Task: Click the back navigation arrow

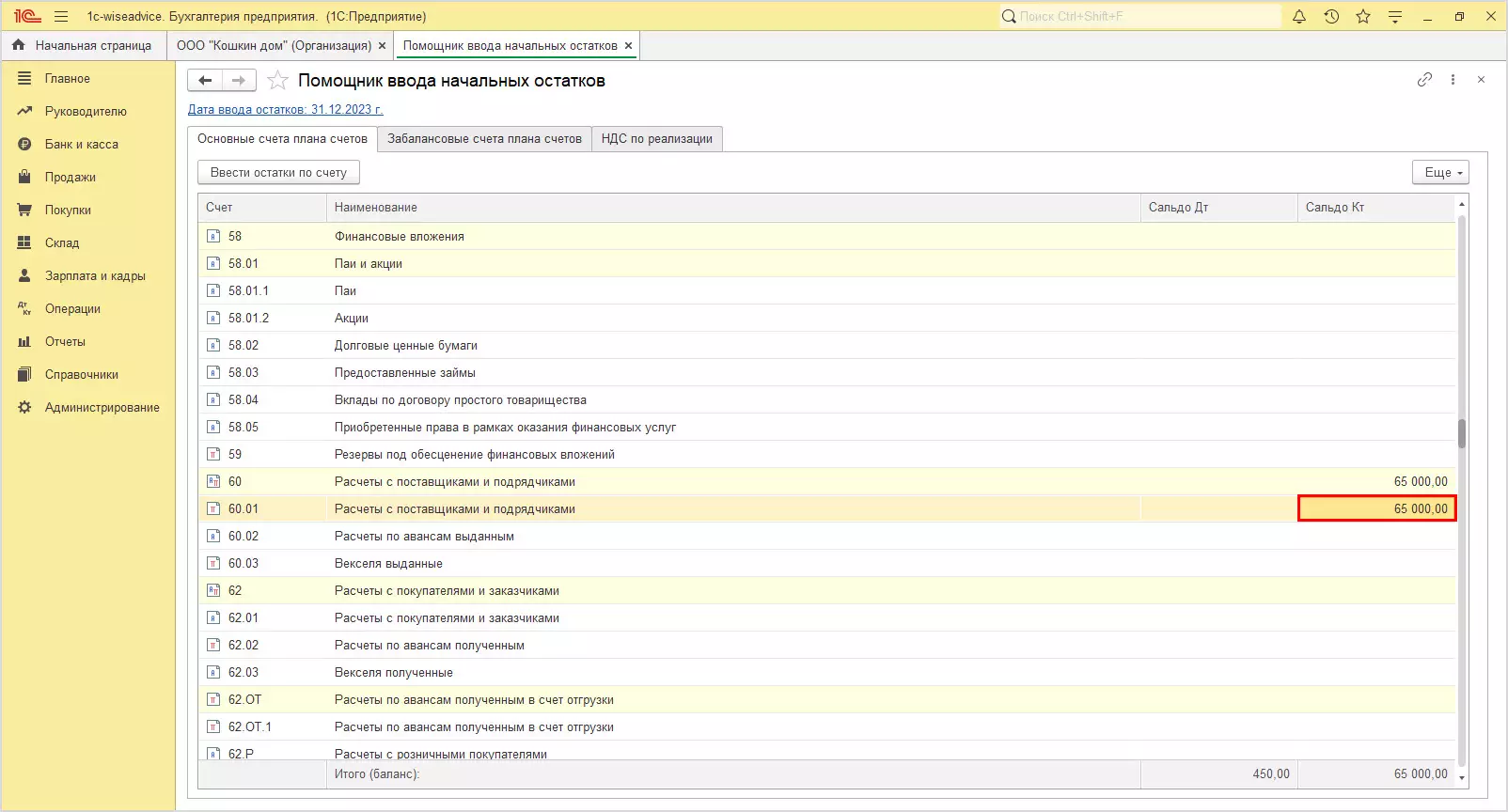Action: [x=205, y=81]
